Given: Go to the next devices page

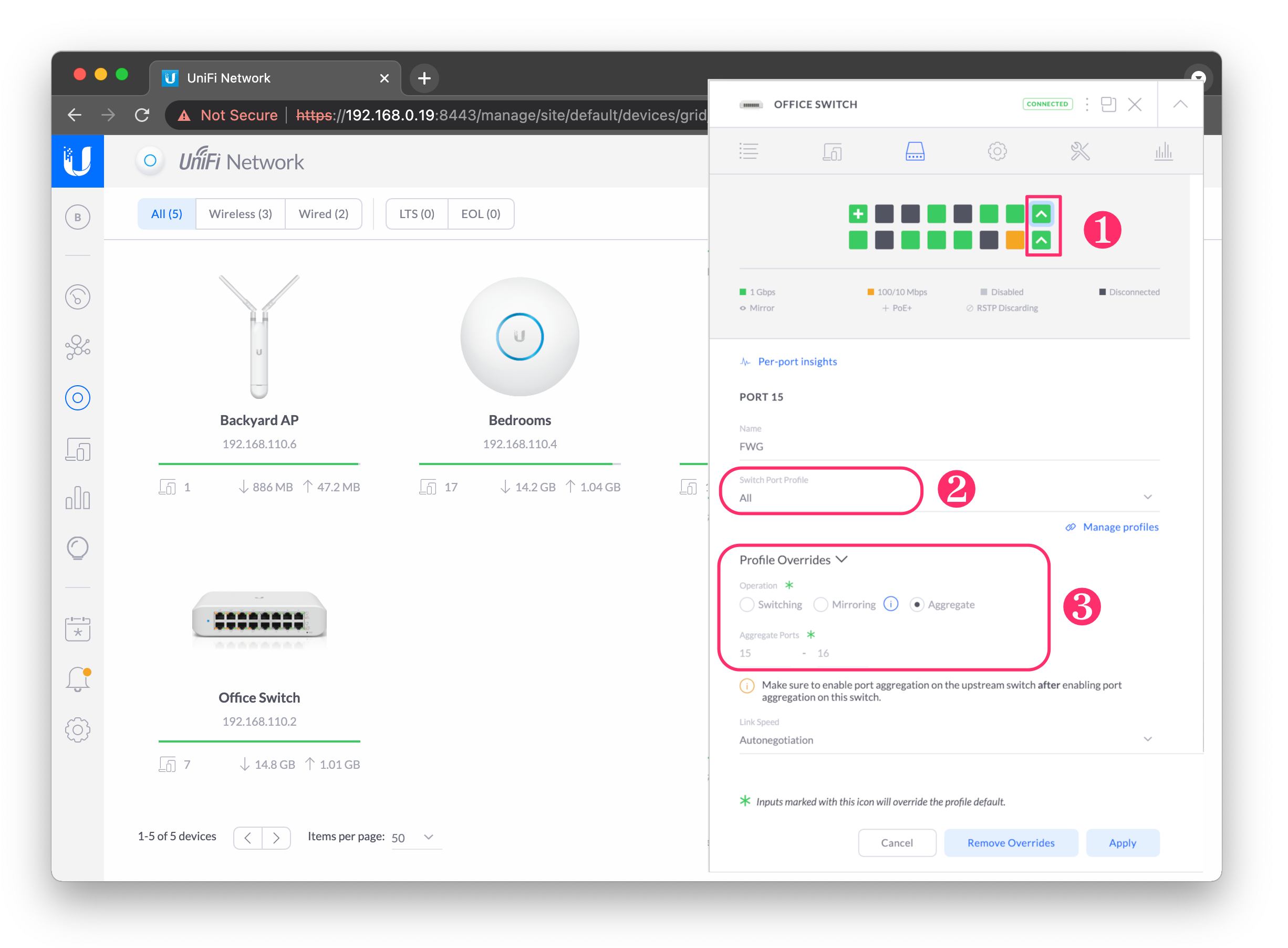Looking at the screenshot, I should [276, 837].
